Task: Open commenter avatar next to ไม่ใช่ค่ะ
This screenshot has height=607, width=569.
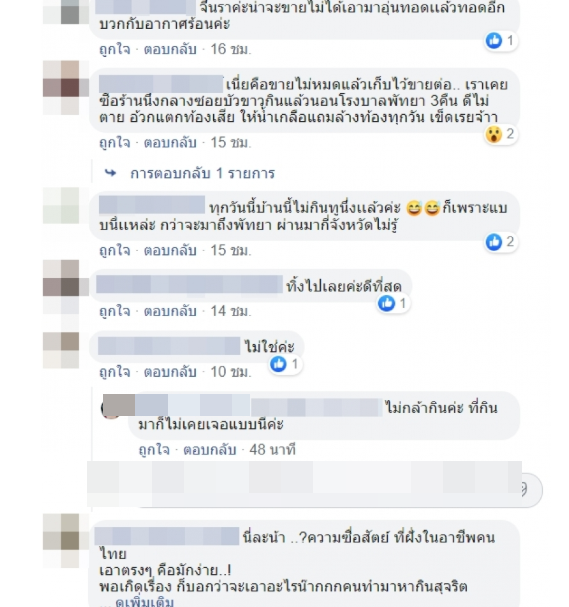Action: coord(61,350)
